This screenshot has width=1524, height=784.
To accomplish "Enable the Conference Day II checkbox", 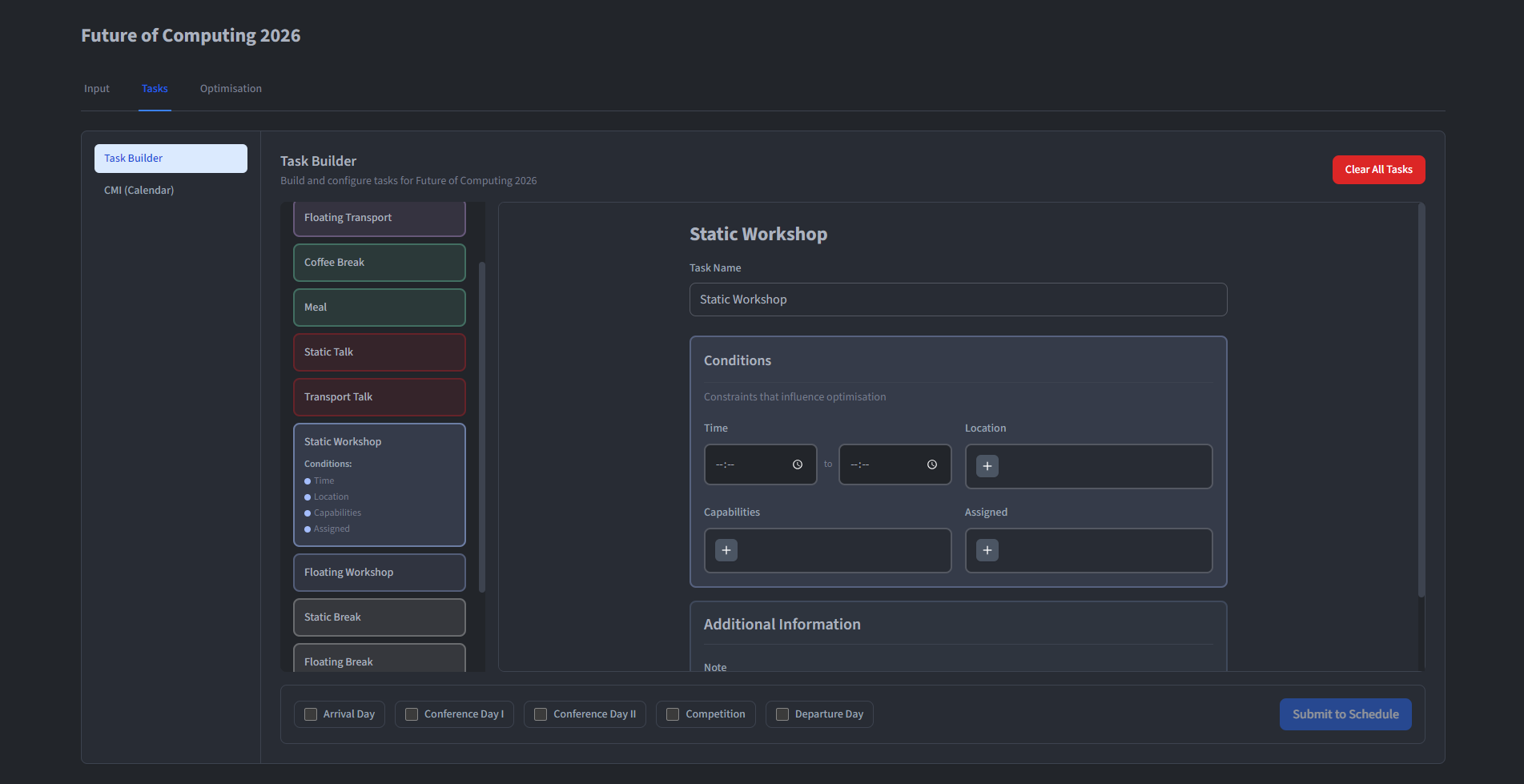I will click(x=541, y=714).
